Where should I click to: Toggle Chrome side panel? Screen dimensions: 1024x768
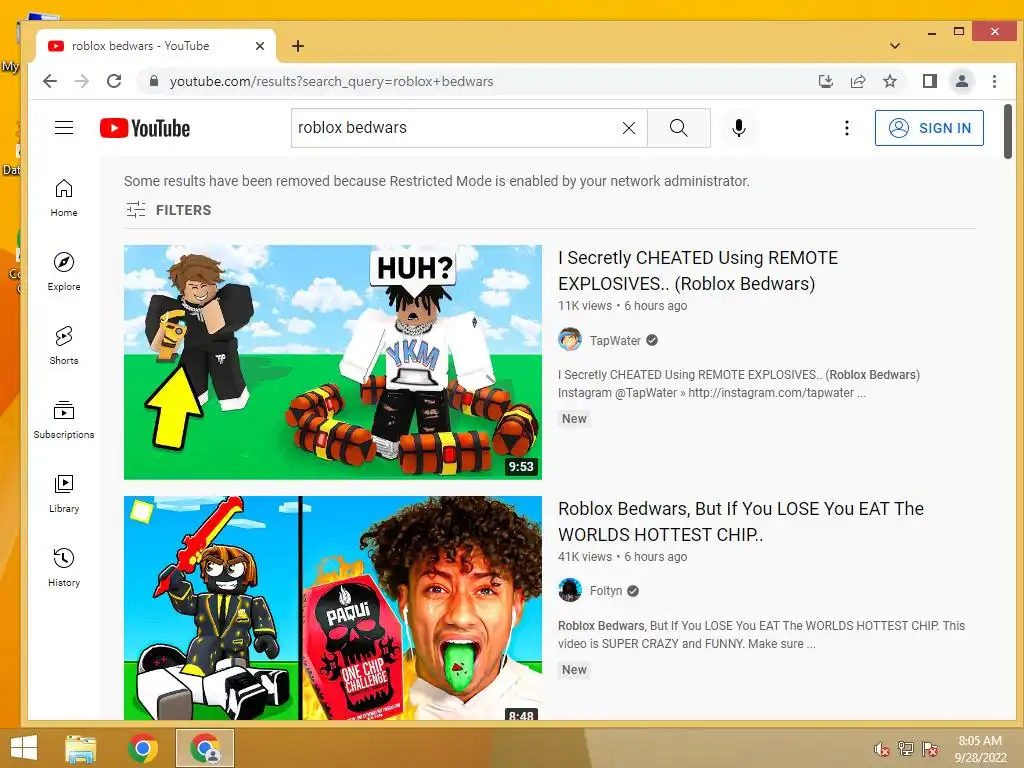[930, 81]
